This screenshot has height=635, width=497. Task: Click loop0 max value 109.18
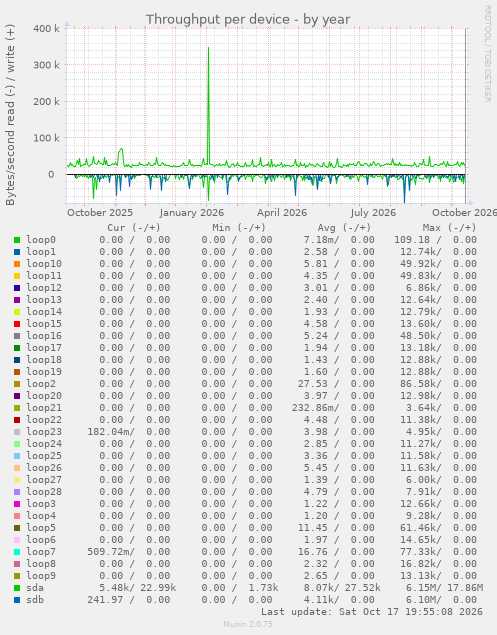(412, 240)
